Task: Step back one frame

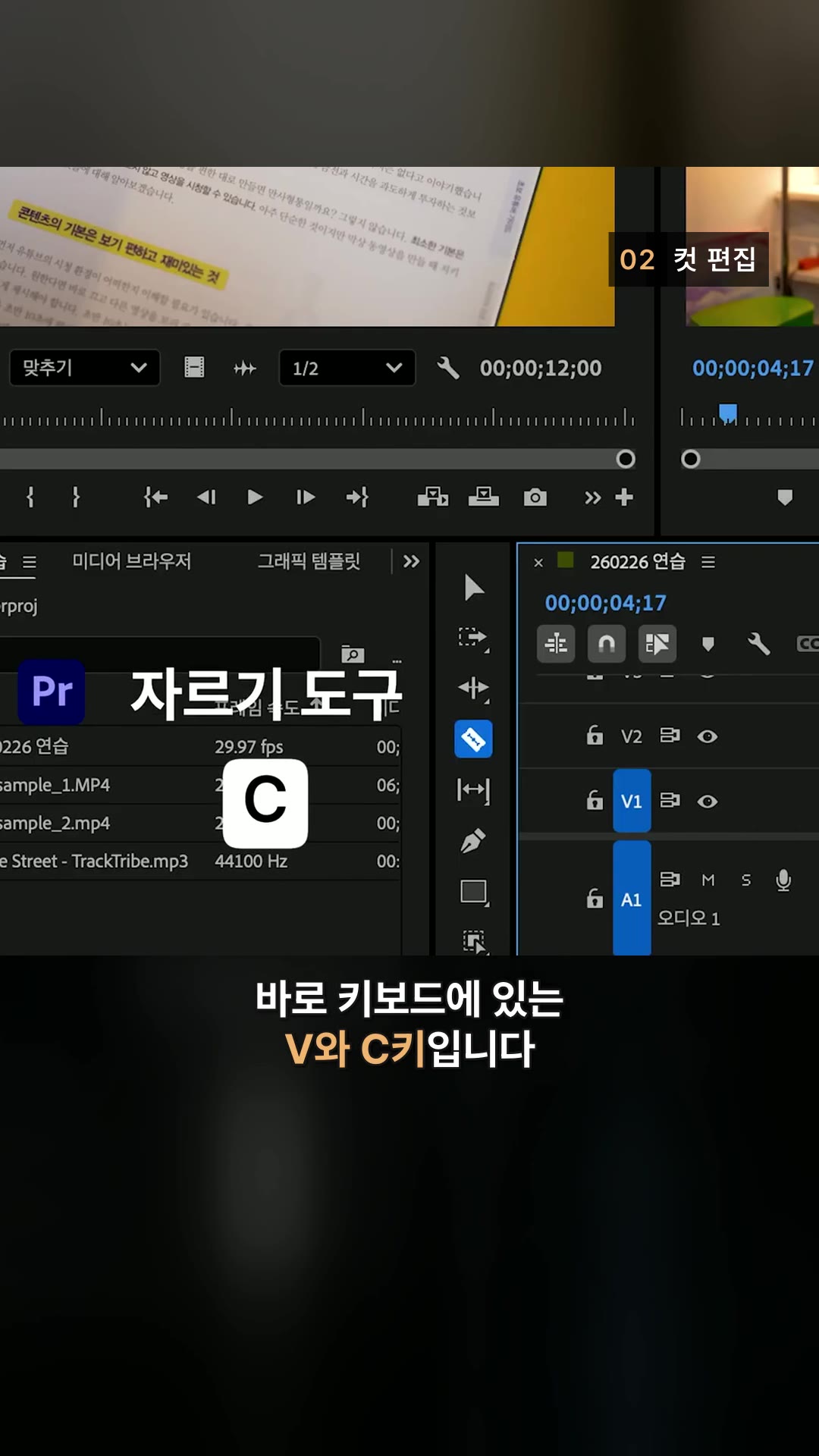Action: point(206,497)
